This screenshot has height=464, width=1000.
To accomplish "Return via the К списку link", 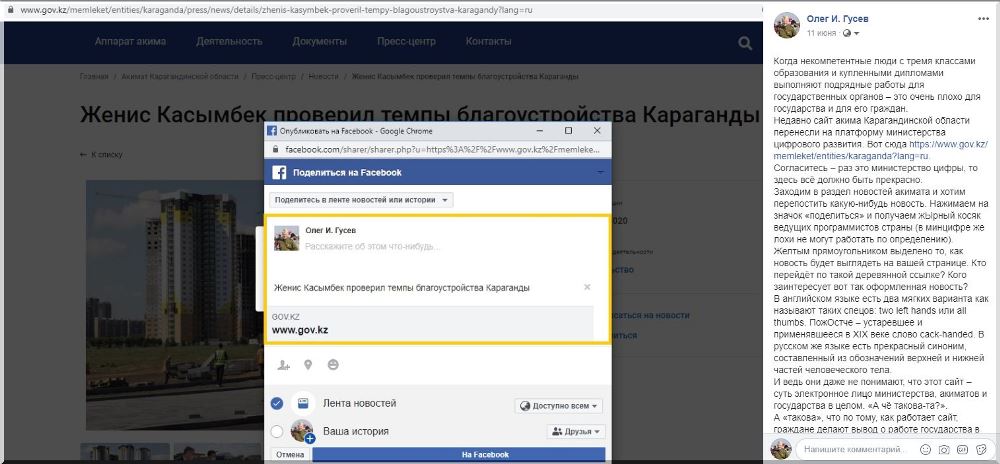I will [101, 155].
